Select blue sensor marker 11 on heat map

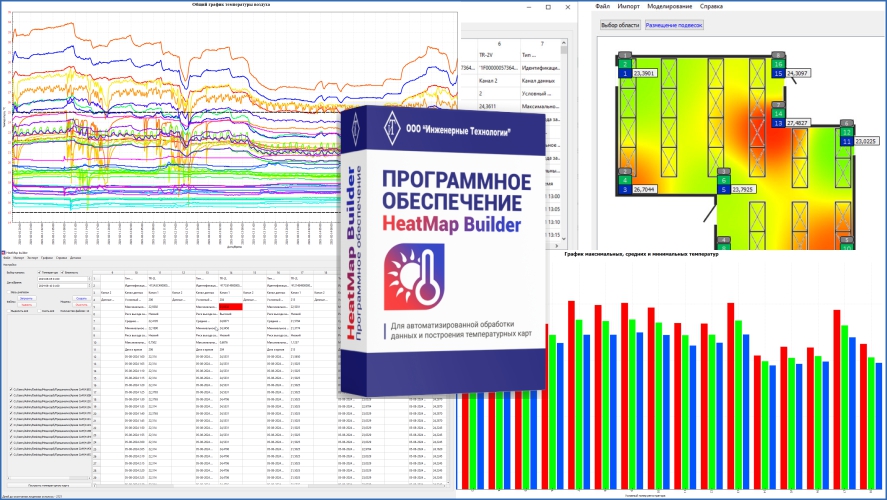click(x=846, y=141)
